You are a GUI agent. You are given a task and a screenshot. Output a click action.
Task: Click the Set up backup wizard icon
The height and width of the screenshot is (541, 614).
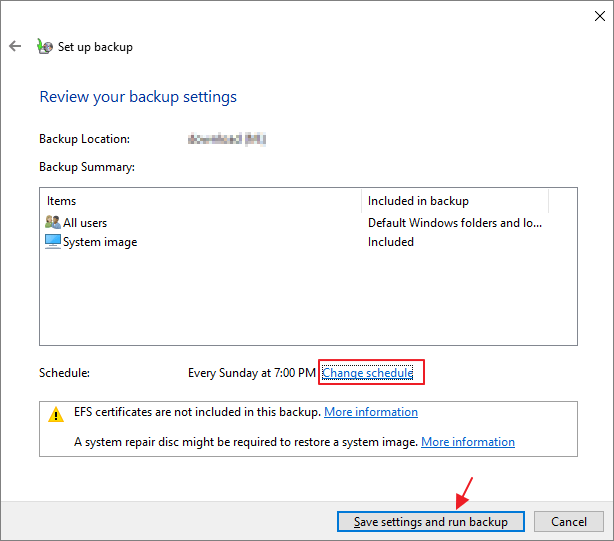(x=42, y=47)
